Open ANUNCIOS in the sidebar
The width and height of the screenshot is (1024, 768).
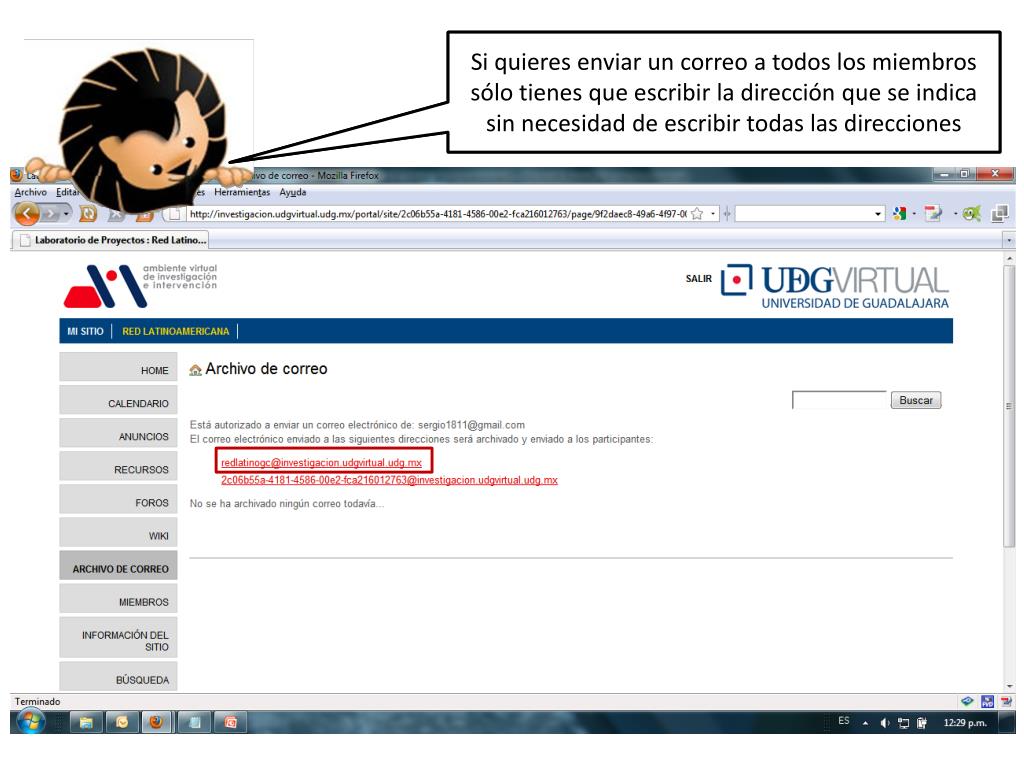tap(118, 434)
